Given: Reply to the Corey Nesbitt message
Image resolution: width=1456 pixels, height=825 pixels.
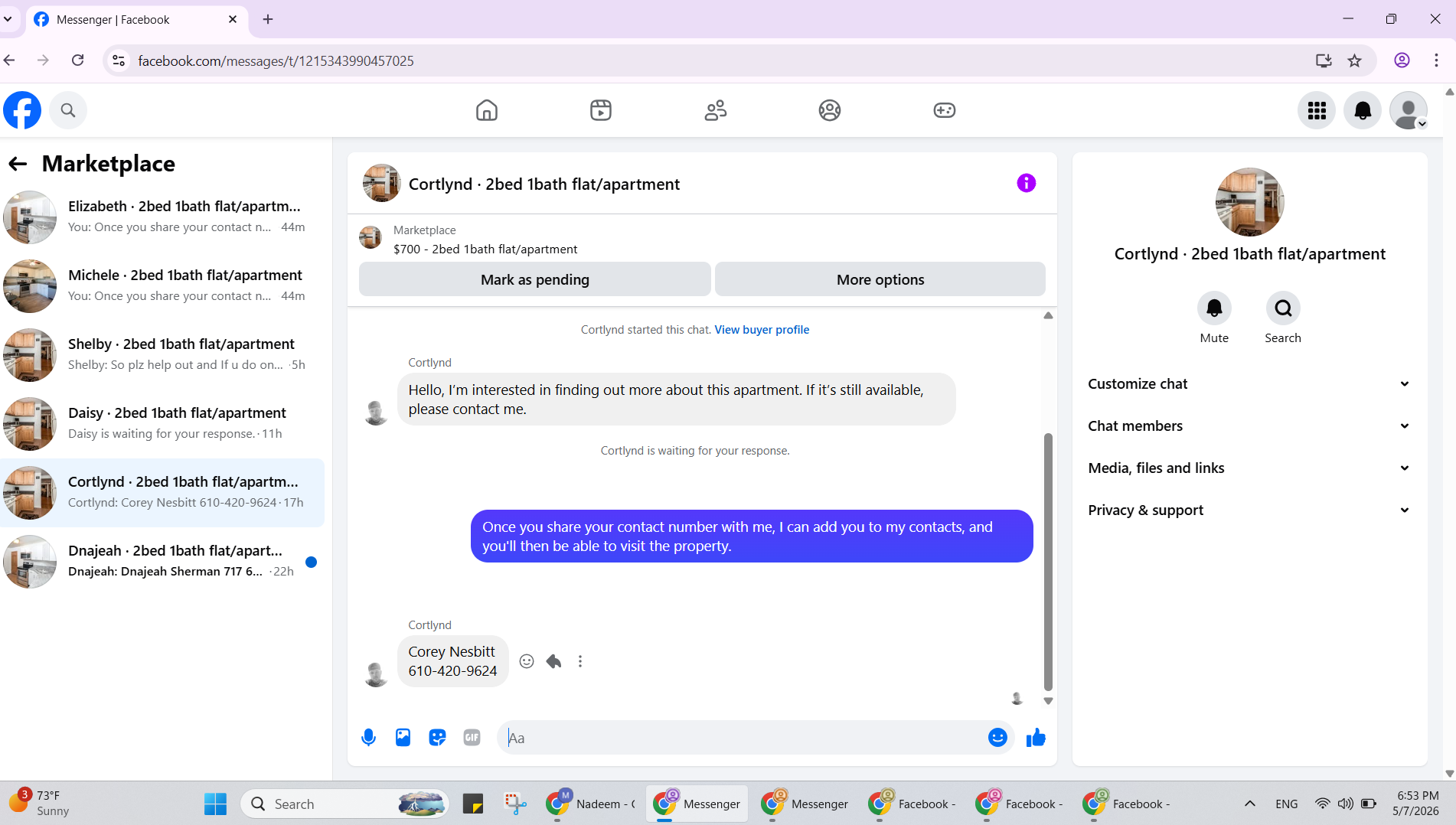Looking at the screenshot, I should click(553, 661).
